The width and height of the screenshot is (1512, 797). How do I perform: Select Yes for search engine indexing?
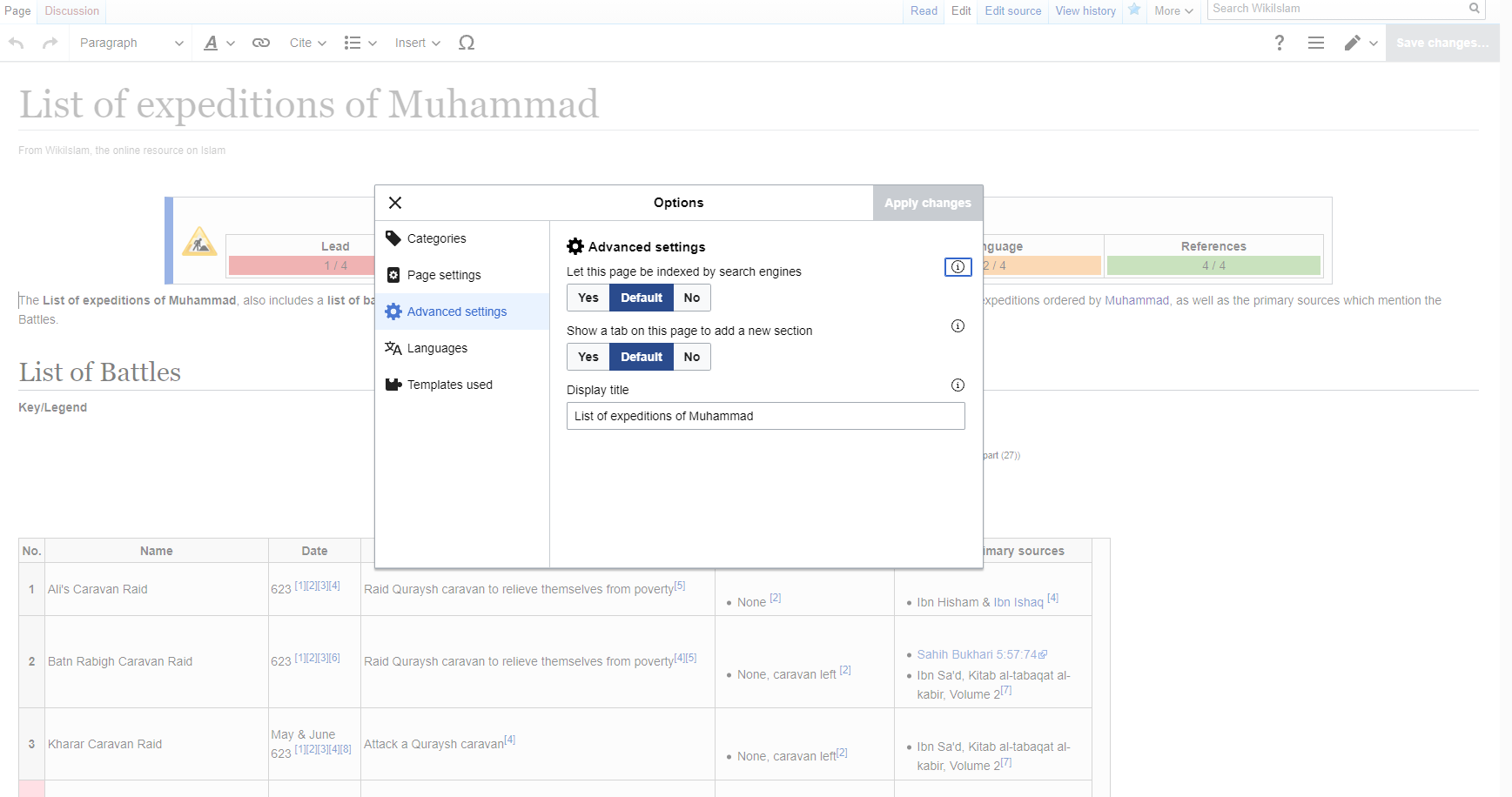coord(588,298)
